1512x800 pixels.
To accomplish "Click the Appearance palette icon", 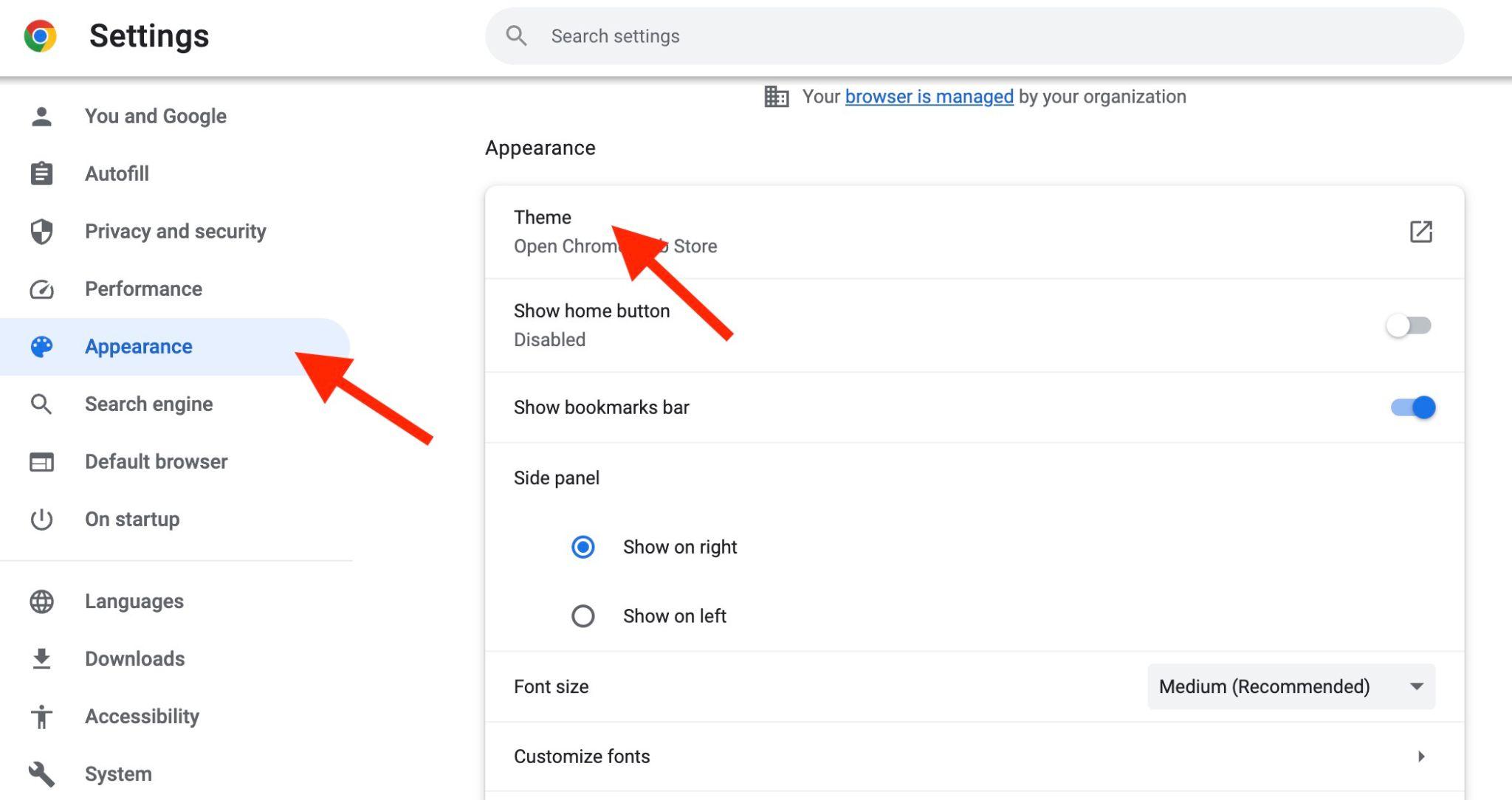I will pyautogui.click(x=41, y=346).
